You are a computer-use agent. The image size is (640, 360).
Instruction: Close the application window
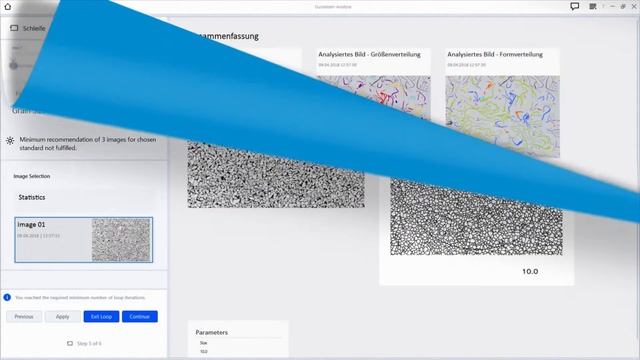coord(634,7)
